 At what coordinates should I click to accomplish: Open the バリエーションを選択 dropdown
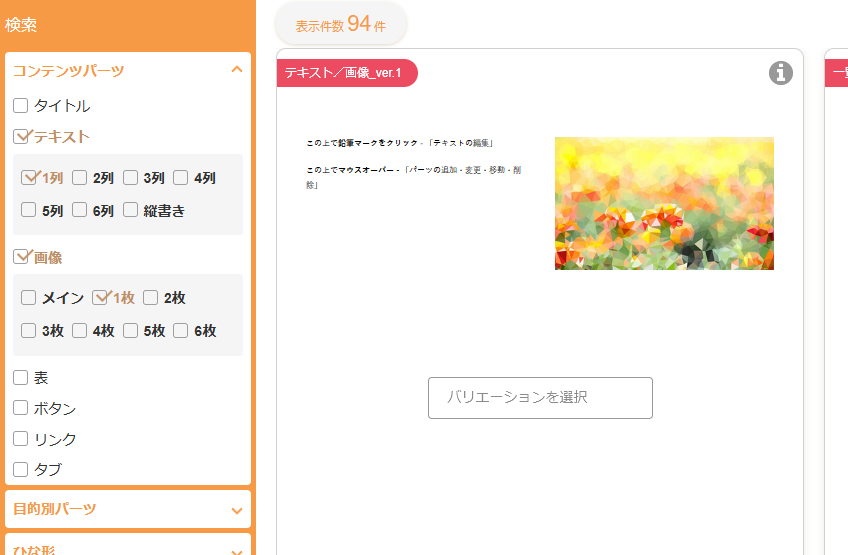pyautogui.click(x=540, y=398)
